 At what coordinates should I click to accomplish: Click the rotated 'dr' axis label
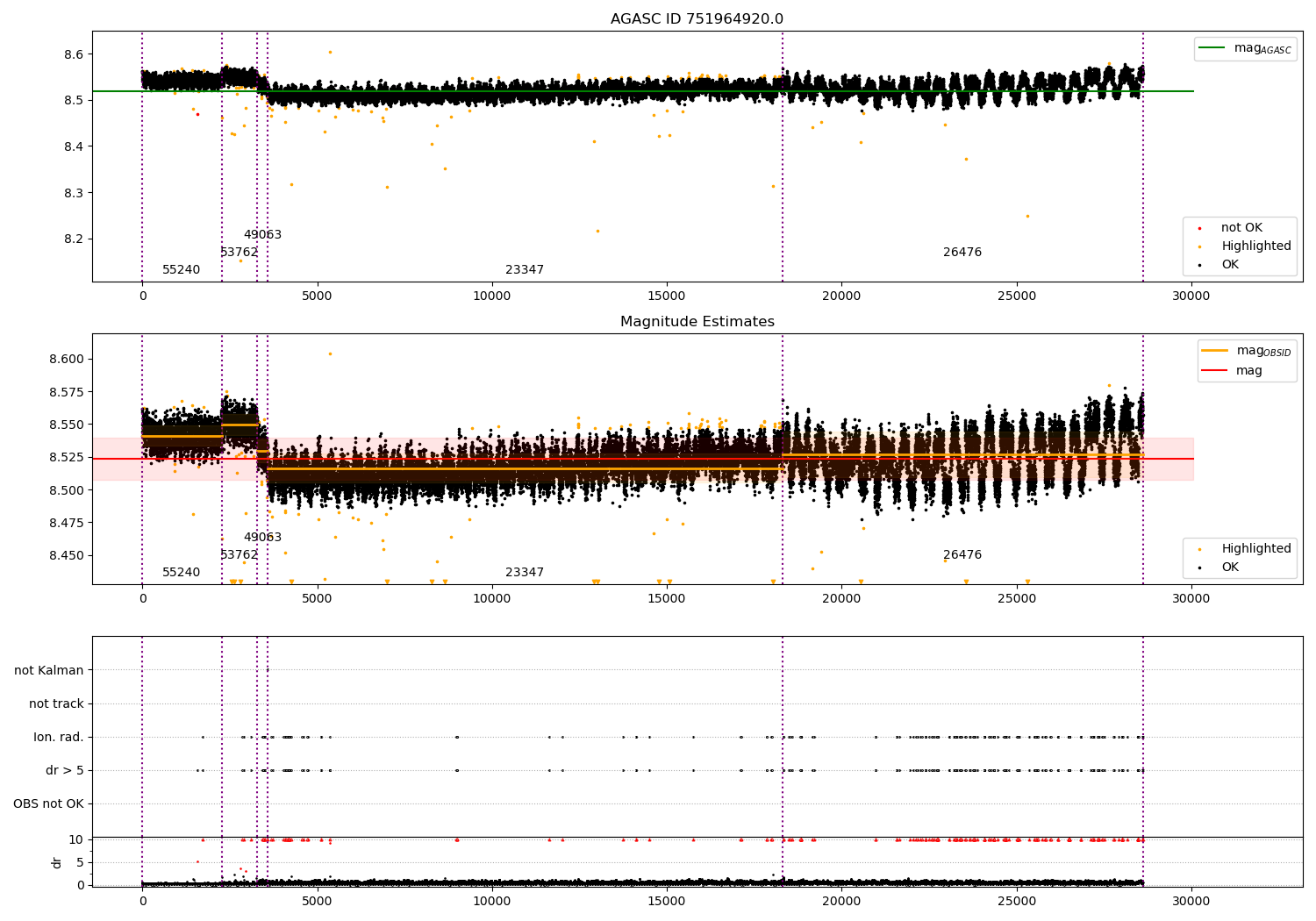[57, 862]
